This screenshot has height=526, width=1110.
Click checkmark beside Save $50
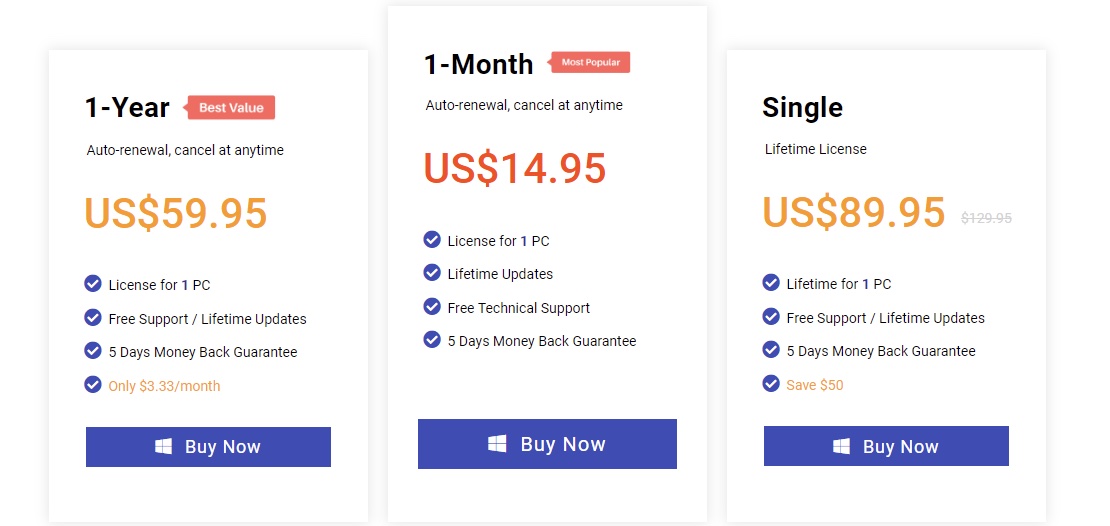click(771, 384)
